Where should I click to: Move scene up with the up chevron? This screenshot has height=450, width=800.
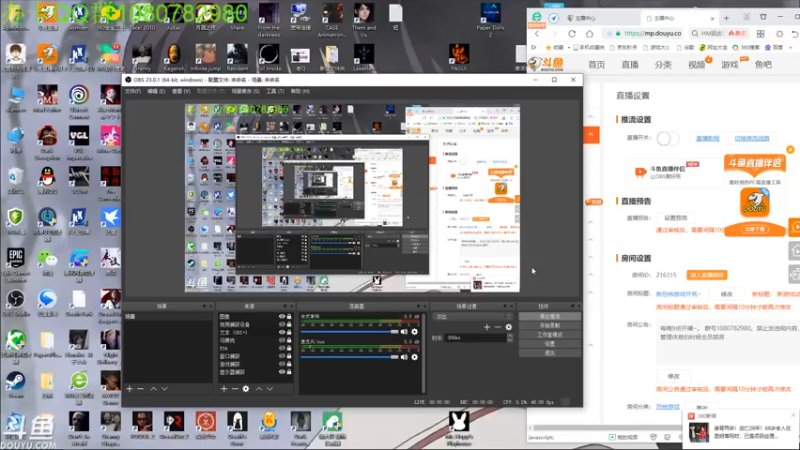(154, 389)
